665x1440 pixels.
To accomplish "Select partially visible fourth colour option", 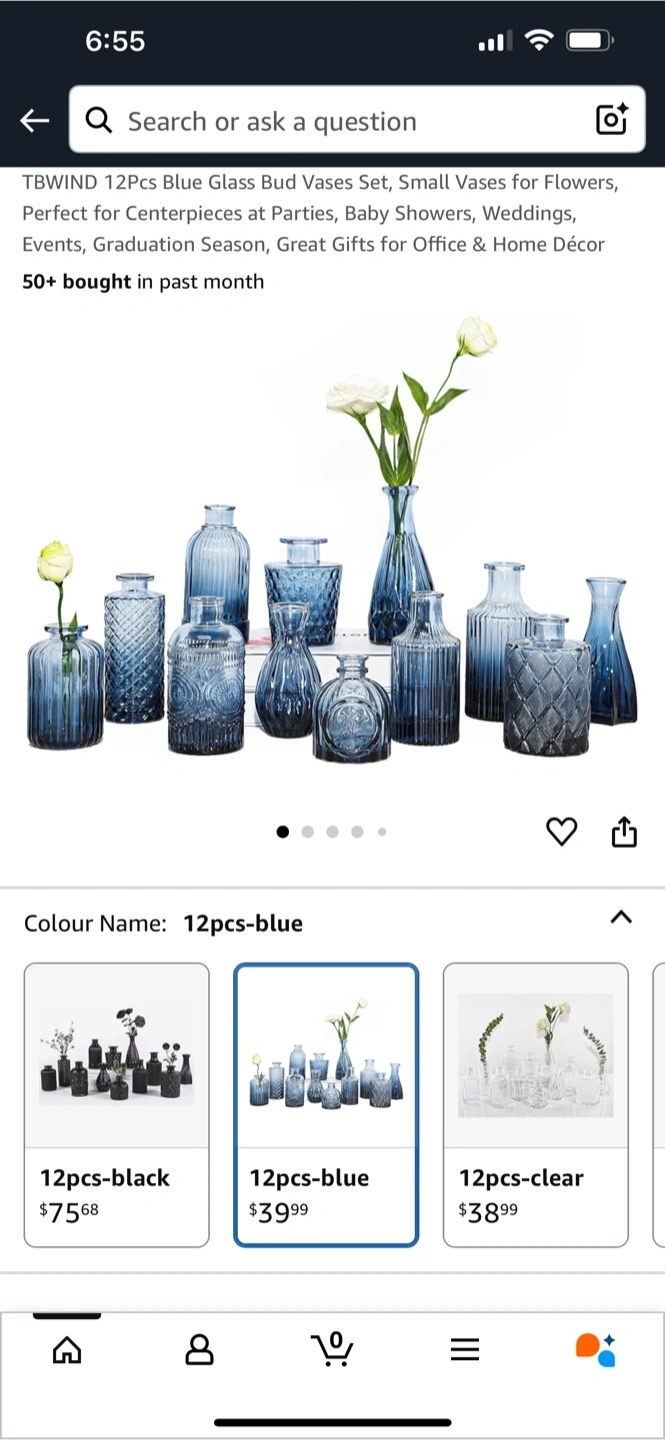I will pos(658,1105).
